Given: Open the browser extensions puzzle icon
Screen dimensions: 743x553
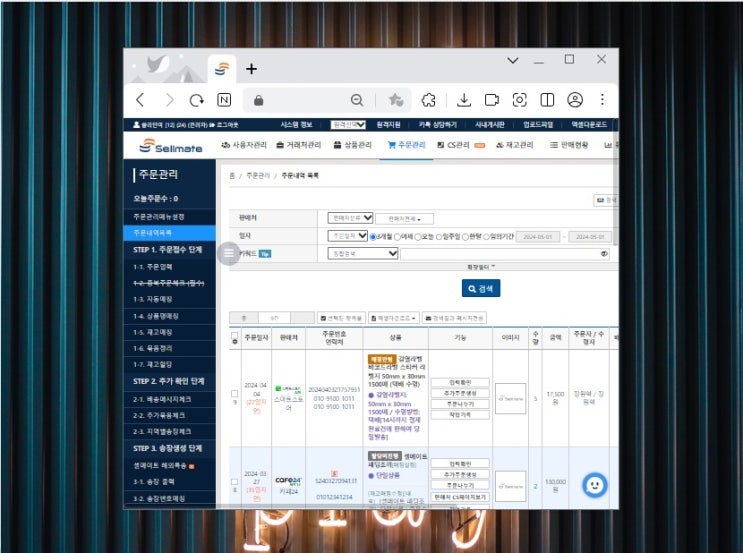Looking at the screenshot, I should tap(429, 100).
